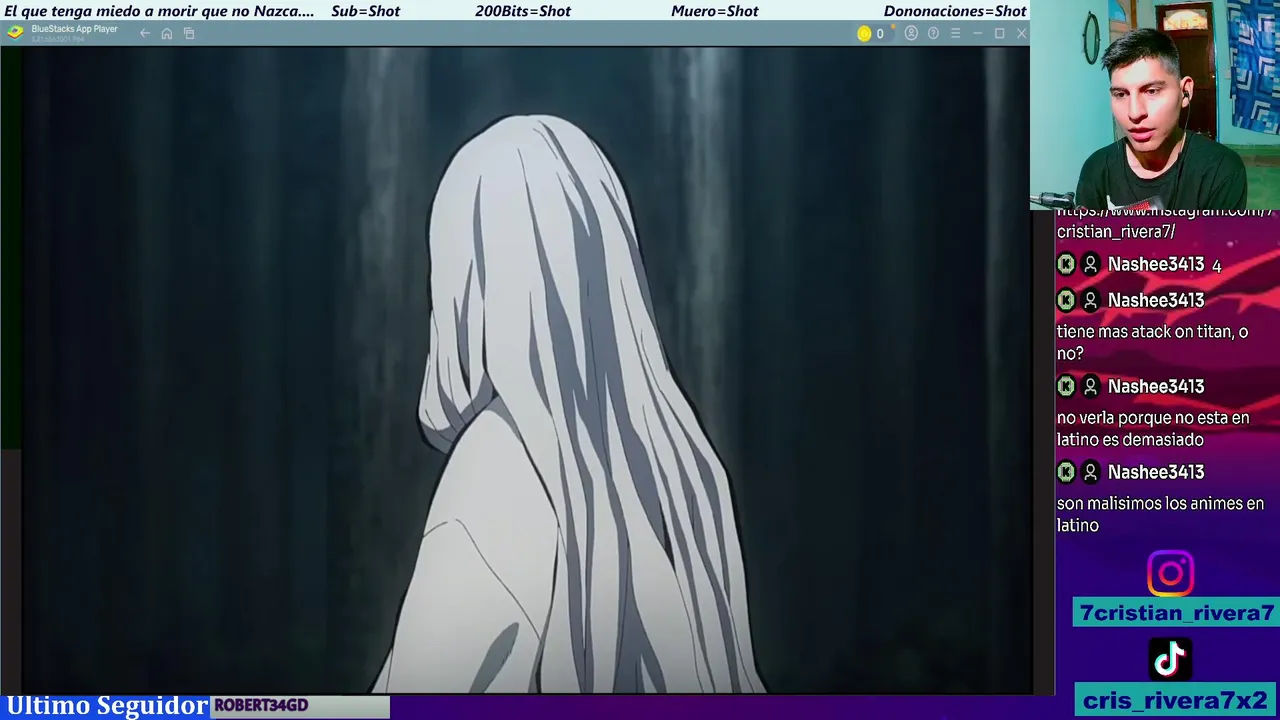Click the 'Sub=Shot' banner text
Screen dimensions: 1280x720
click(365, 11)
